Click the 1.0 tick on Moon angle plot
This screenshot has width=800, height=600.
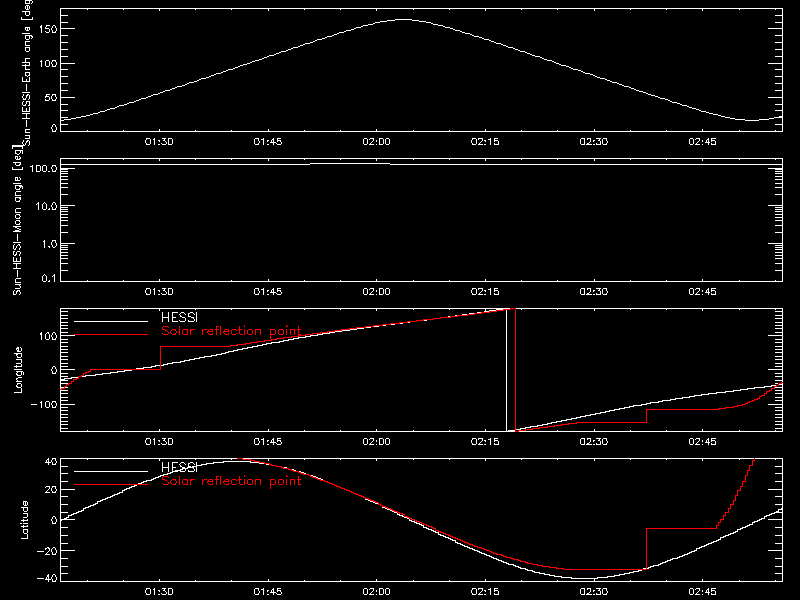(x=49, y=244)
